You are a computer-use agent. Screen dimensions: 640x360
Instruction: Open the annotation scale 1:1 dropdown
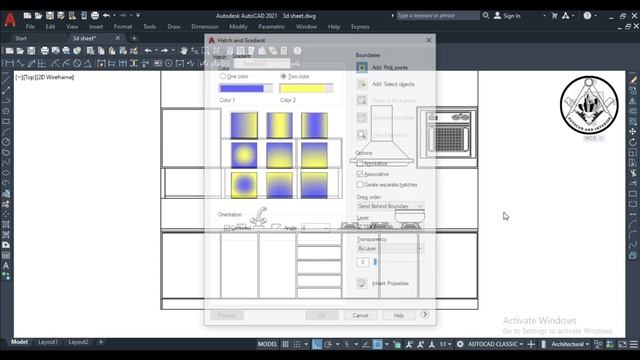pyautogui.click(x=445, y=344)
